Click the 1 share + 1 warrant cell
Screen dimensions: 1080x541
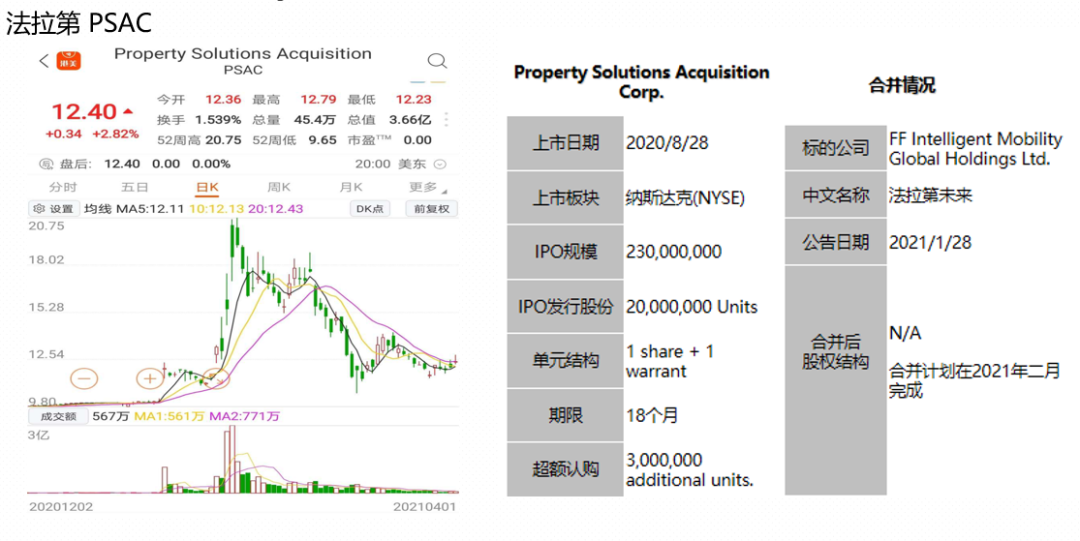[x=670, y=361]
